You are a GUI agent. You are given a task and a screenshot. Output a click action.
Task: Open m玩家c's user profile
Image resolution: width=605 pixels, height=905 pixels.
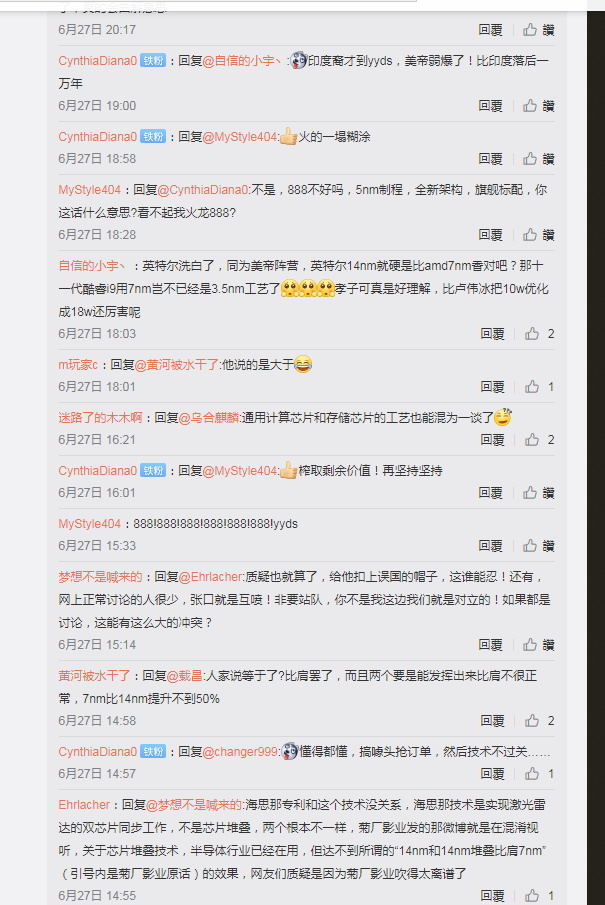tap(79, 365)
